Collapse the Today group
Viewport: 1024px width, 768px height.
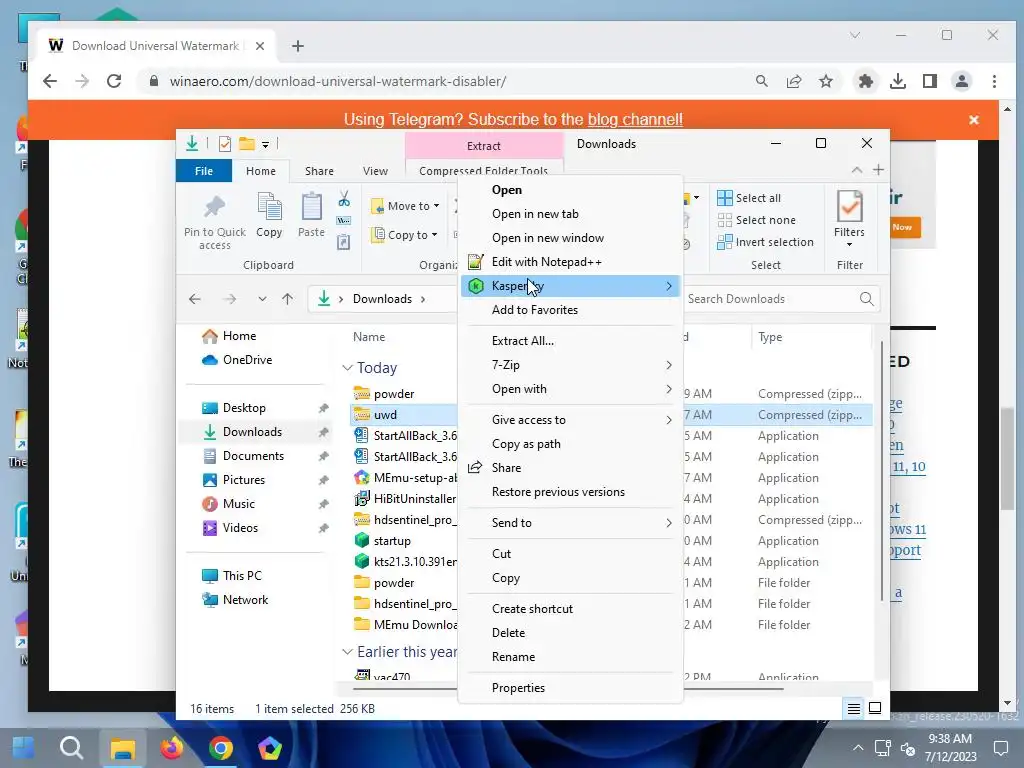(347, 368)
